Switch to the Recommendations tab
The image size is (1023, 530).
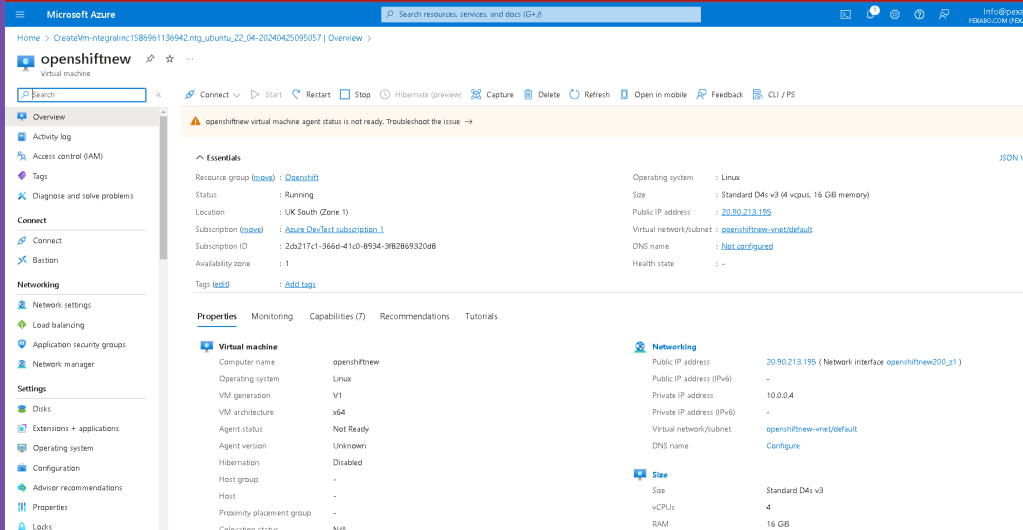click(x=414, y=316)
